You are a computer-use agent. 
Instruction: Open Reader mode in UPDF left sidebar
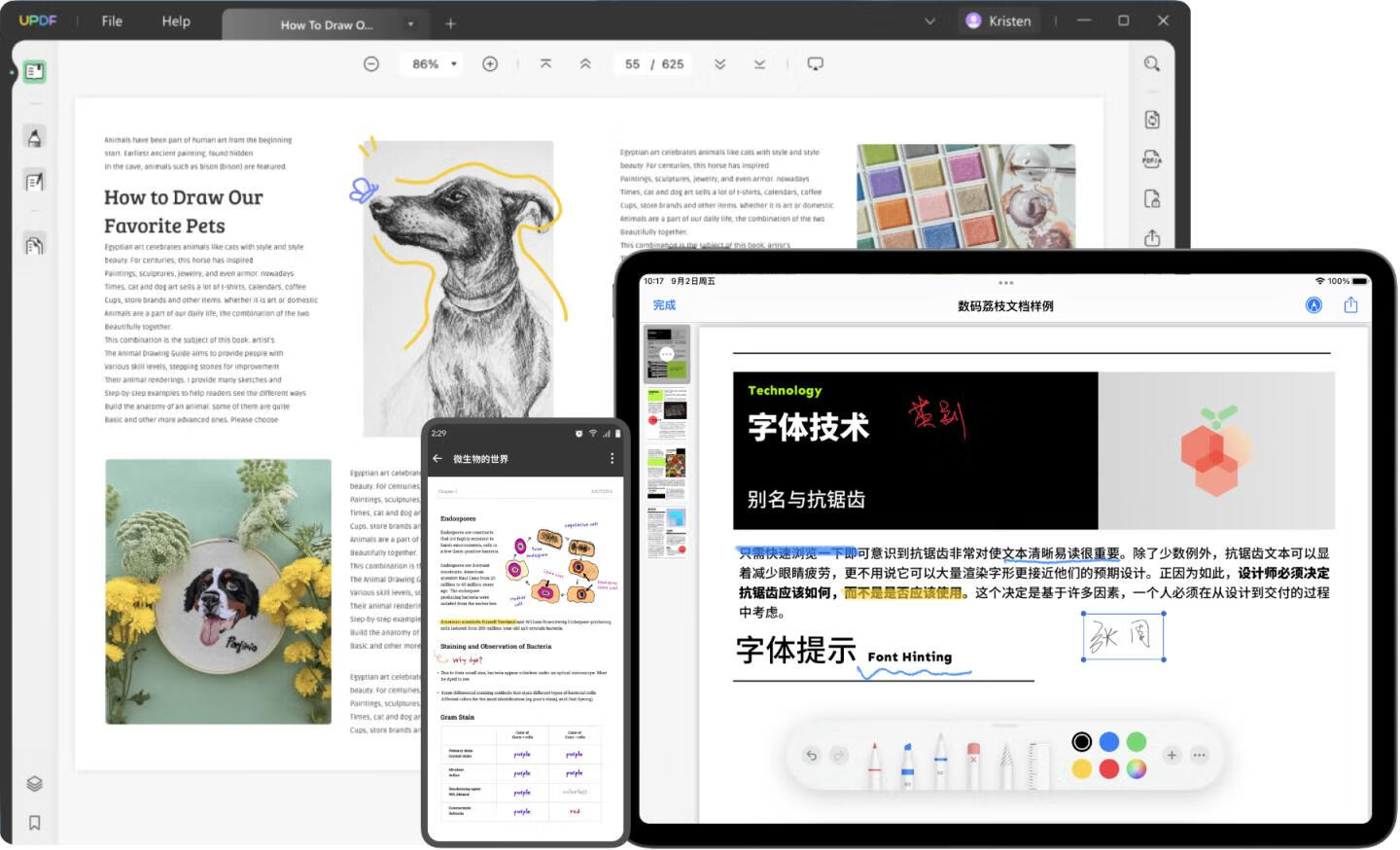tap(34, 71)
